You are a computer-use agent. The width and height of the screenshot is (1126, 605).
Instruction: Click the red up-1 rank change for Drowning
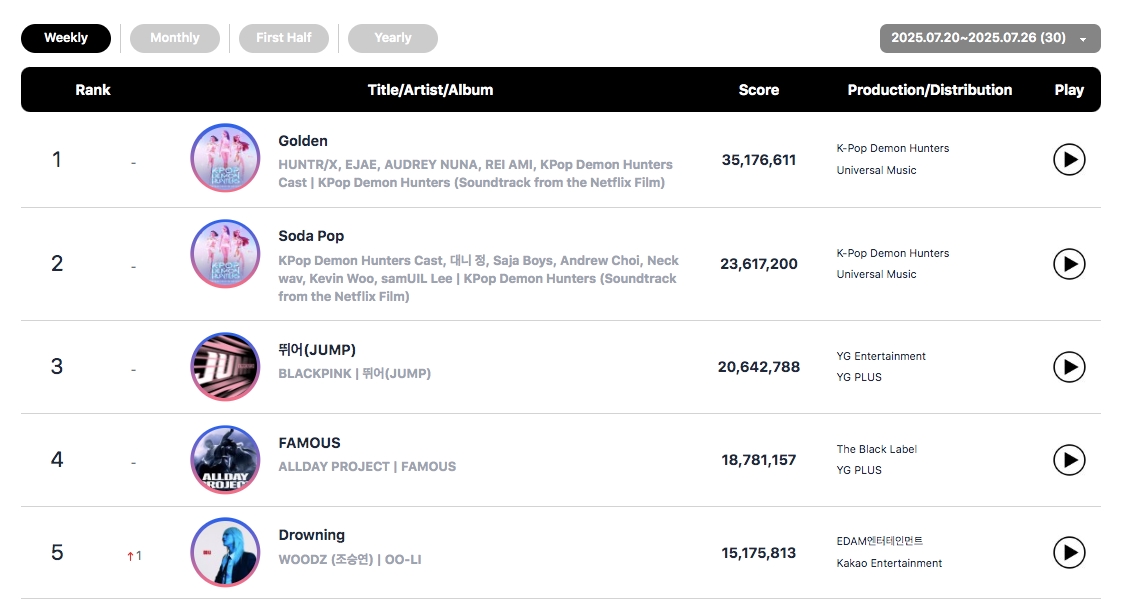tap(134, 555)
